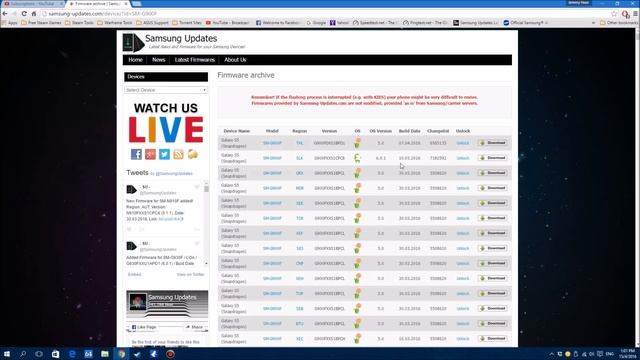Open the SLK region link
Viewport: 640px width, 360px height.
click(300, 158)
